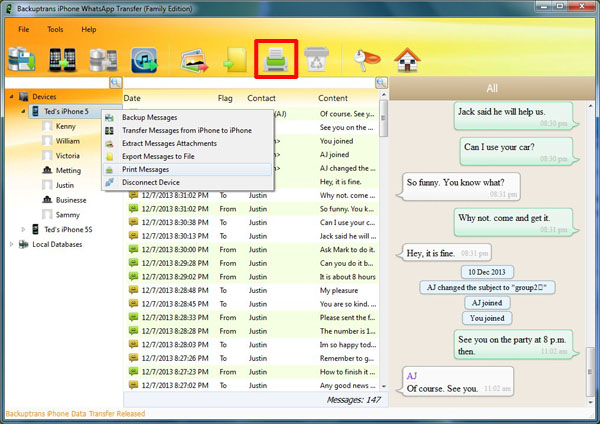Viewport: 600px width, 424px height.
Task: Sort messages by Flag column header
Action: 225,98
